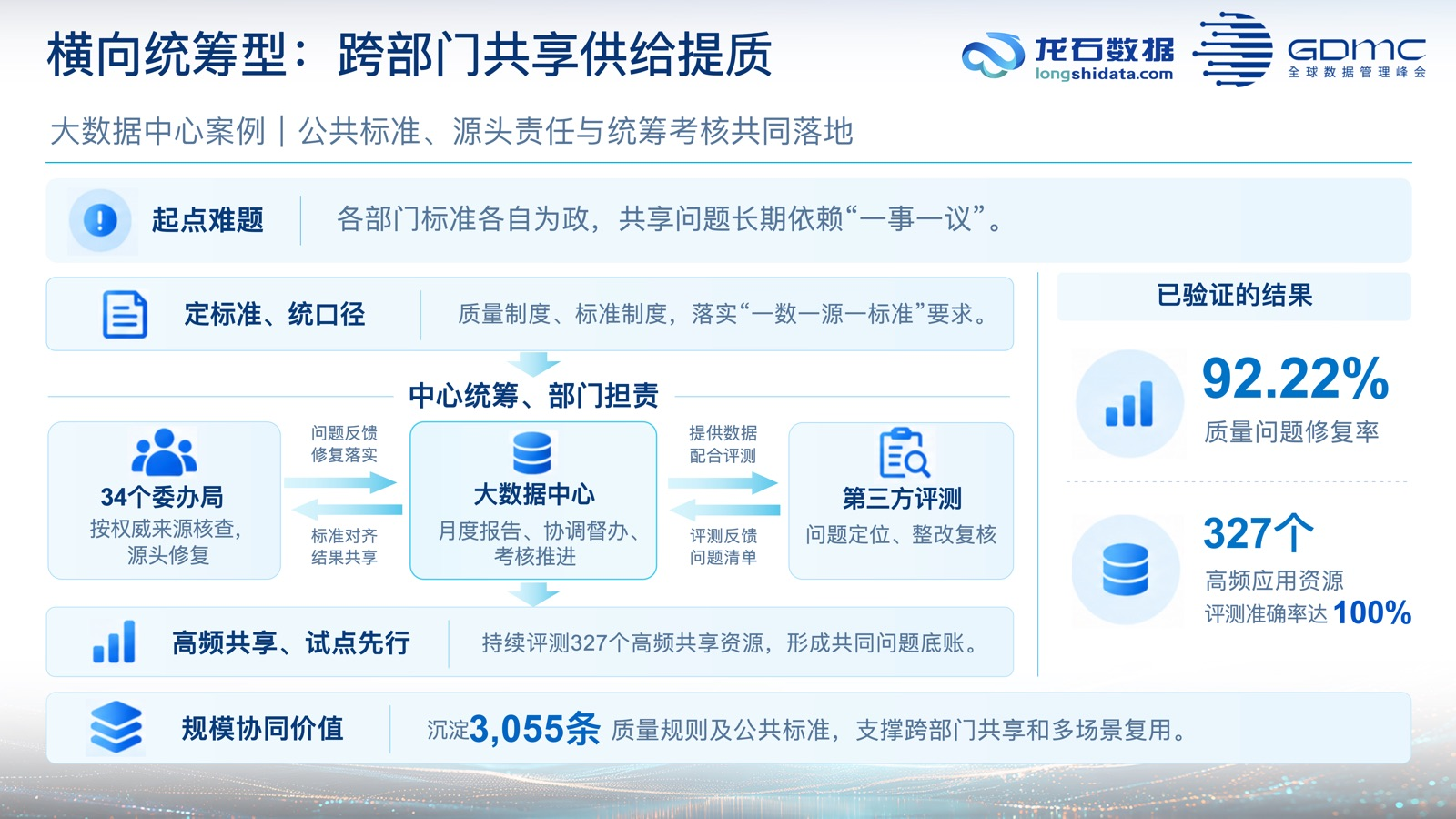
Task: Click the 92.22% figure
Action: (1295, 379)
